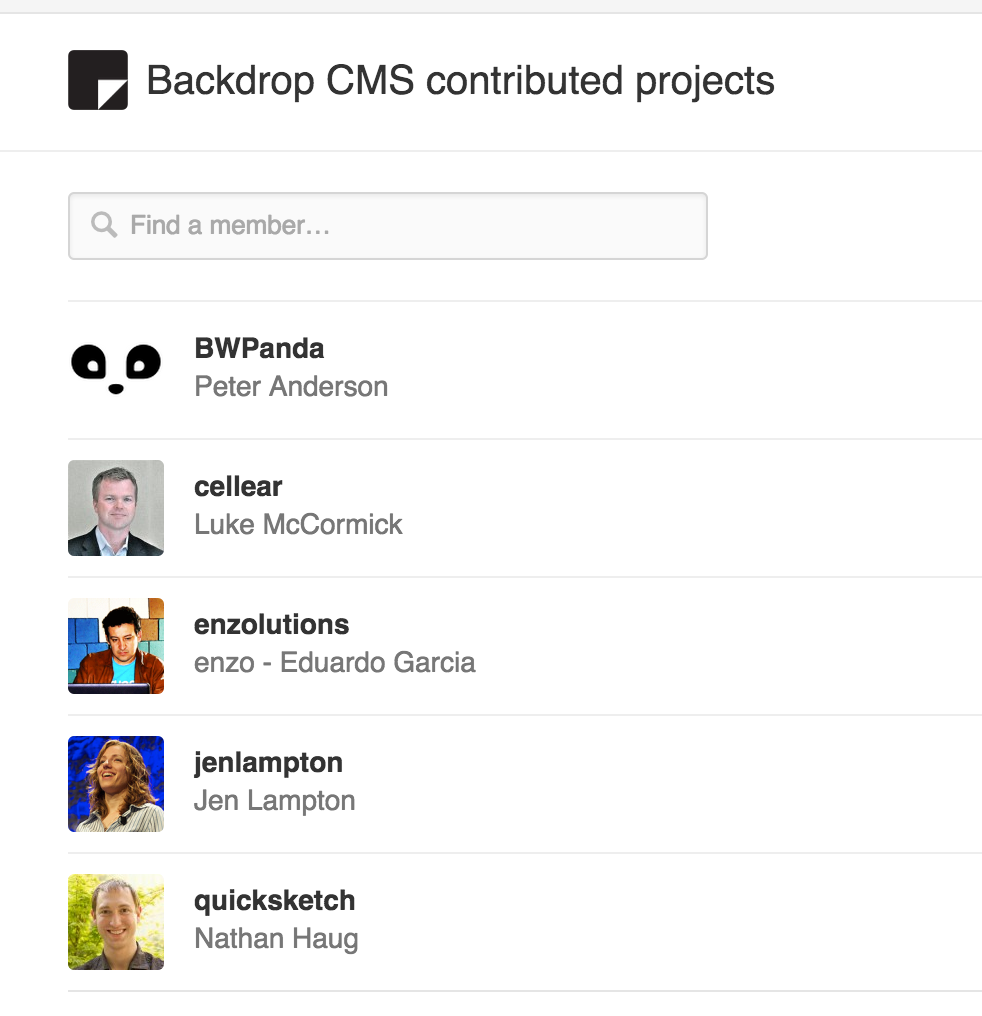Click quicksketch's avatar photo
This screenshot has height=1016, width=982.
116,921
